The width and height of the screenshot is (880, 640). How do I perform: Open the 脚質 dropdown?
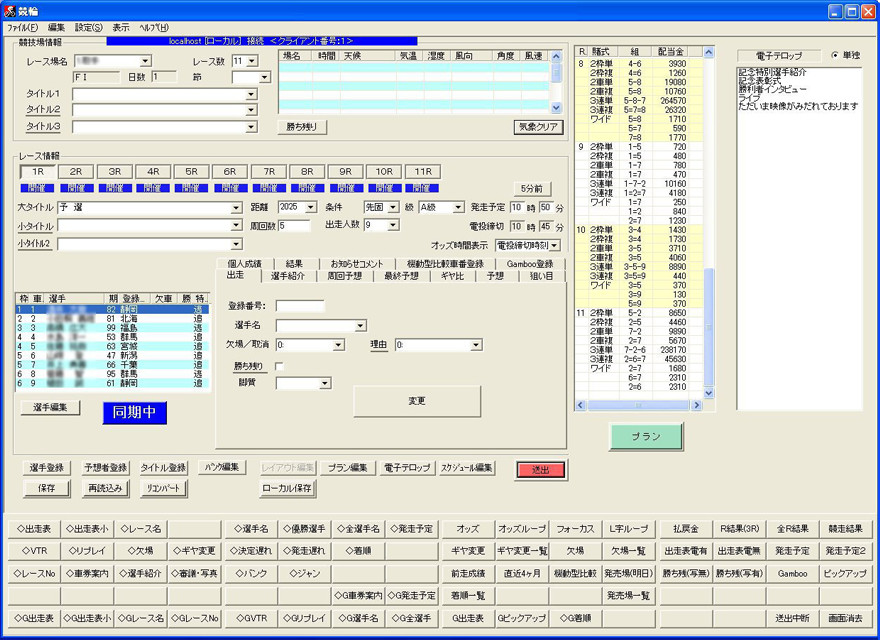tap(324, 383)
